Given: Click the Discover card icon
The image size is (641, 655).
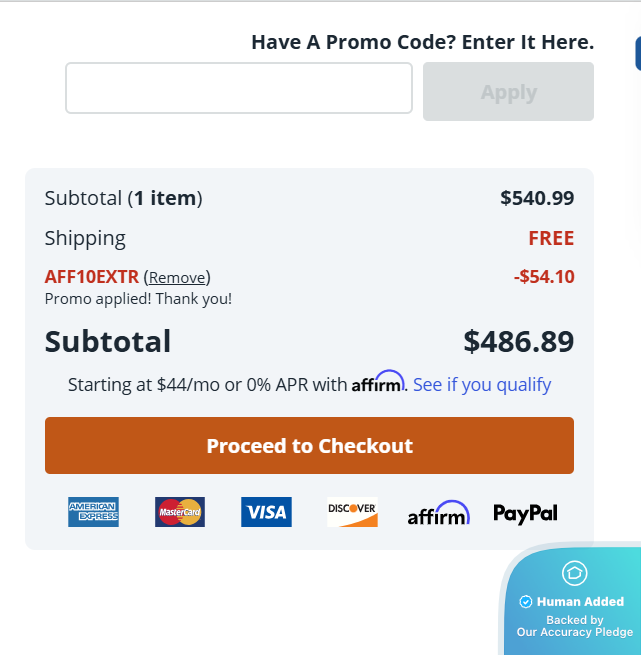Looking at the screenshot, I should tap(352, 512).
